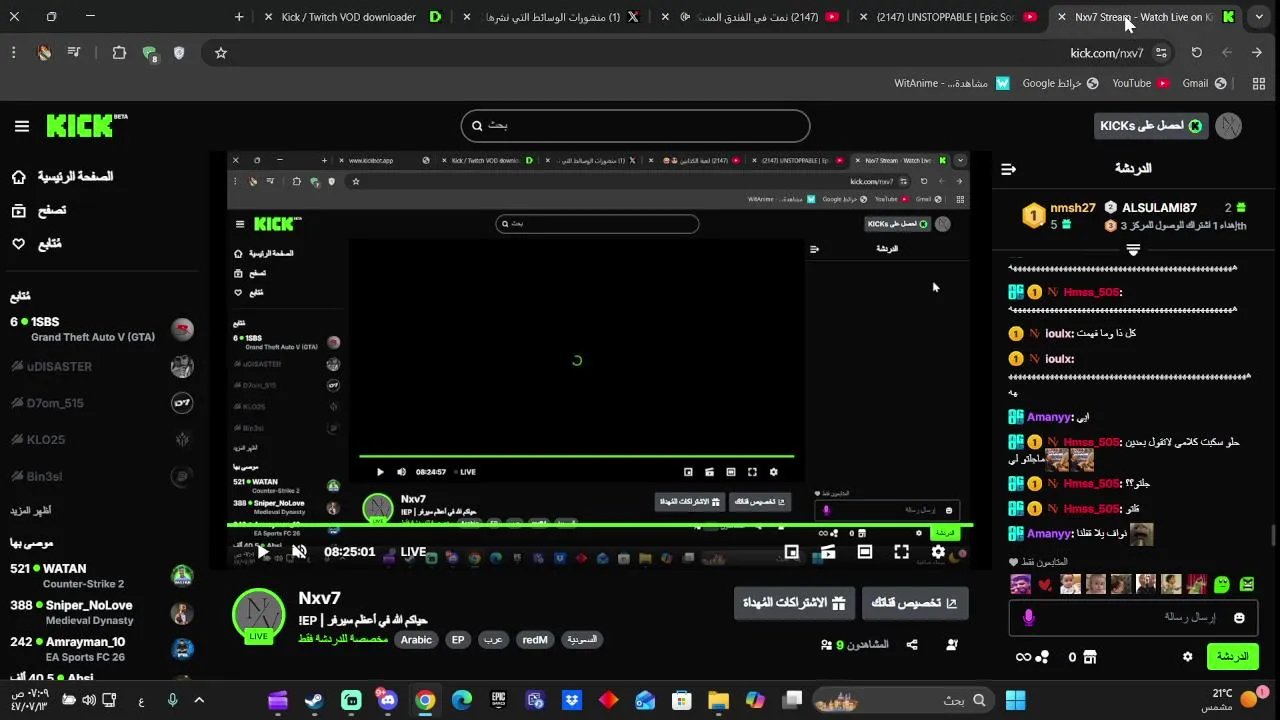Image resolution: width=1280 pixels, height=720 pixels.
Task: Click the Kick search box
Action: point(635,126)
